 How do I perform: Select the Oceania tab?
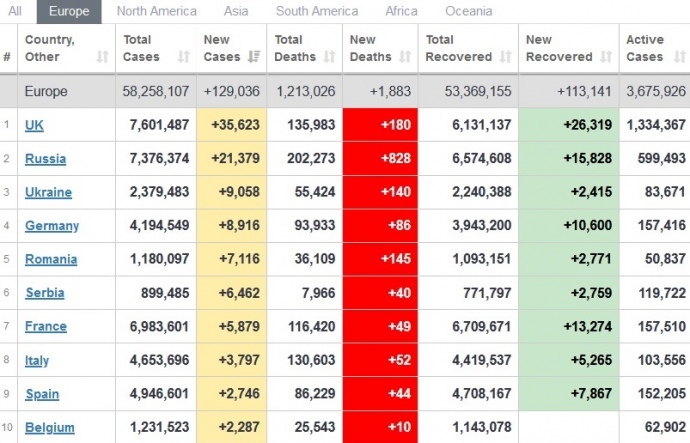coord(468,12)
